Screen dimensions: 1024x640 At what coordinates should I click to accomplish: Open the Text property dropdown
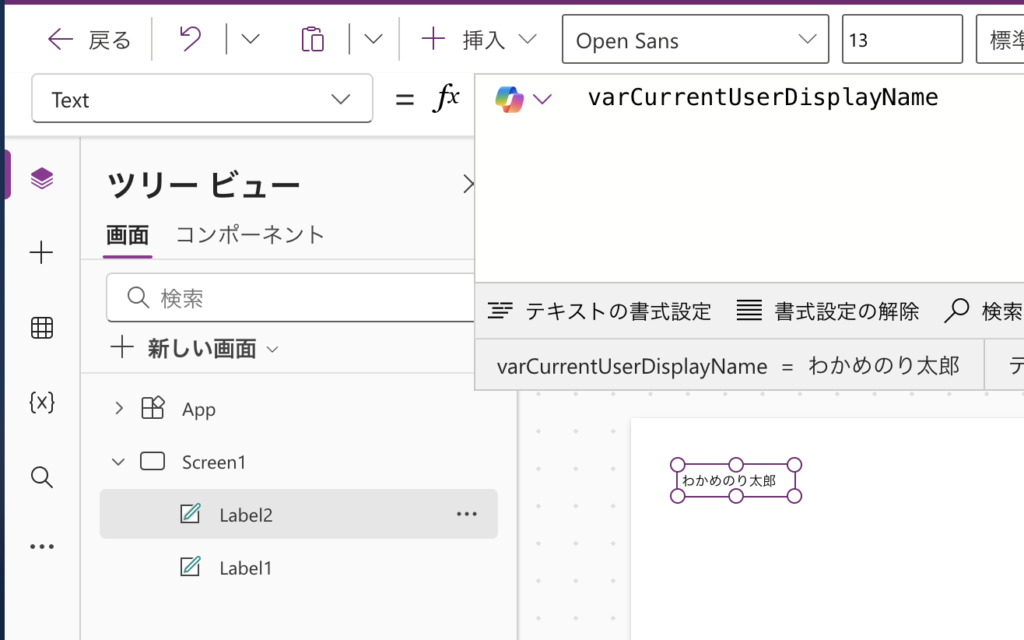tap(201, 99)
